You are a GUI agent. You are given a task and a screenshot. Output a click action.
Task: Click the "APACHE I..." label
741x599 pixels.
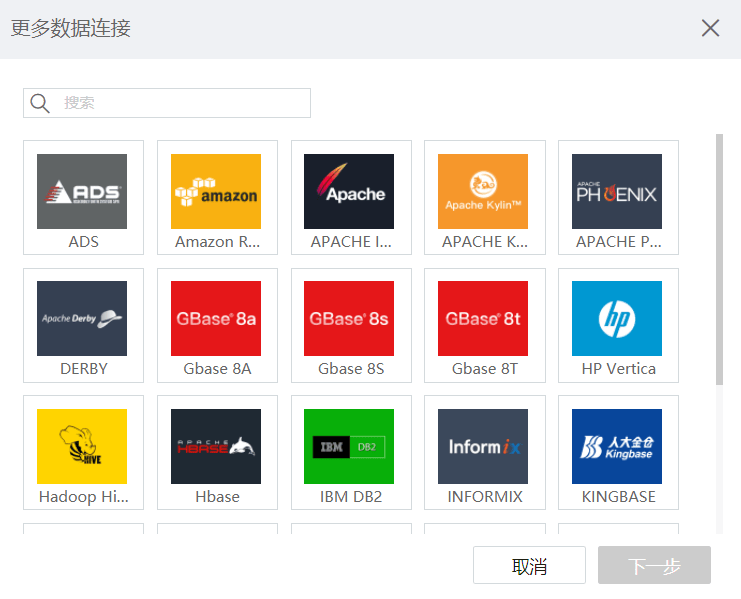[351, 242]
